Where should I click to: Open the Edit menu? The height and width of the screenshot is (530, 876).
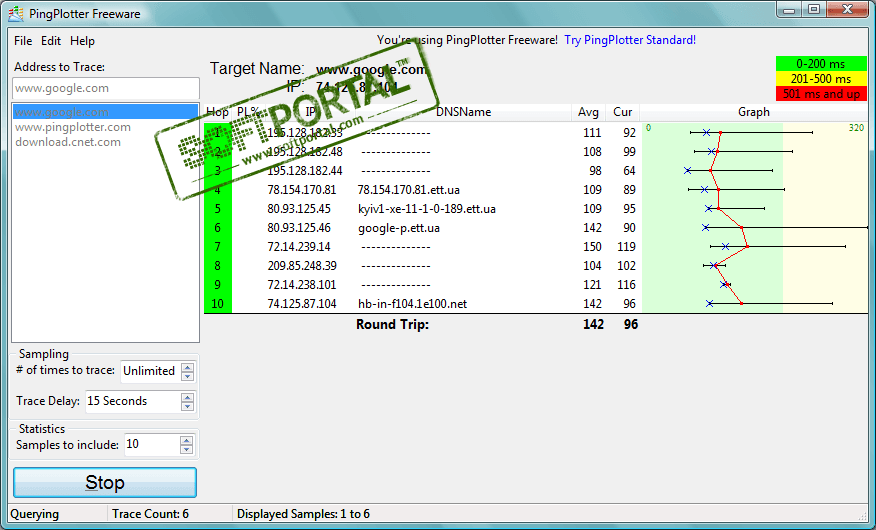click(x=51, y=41)
